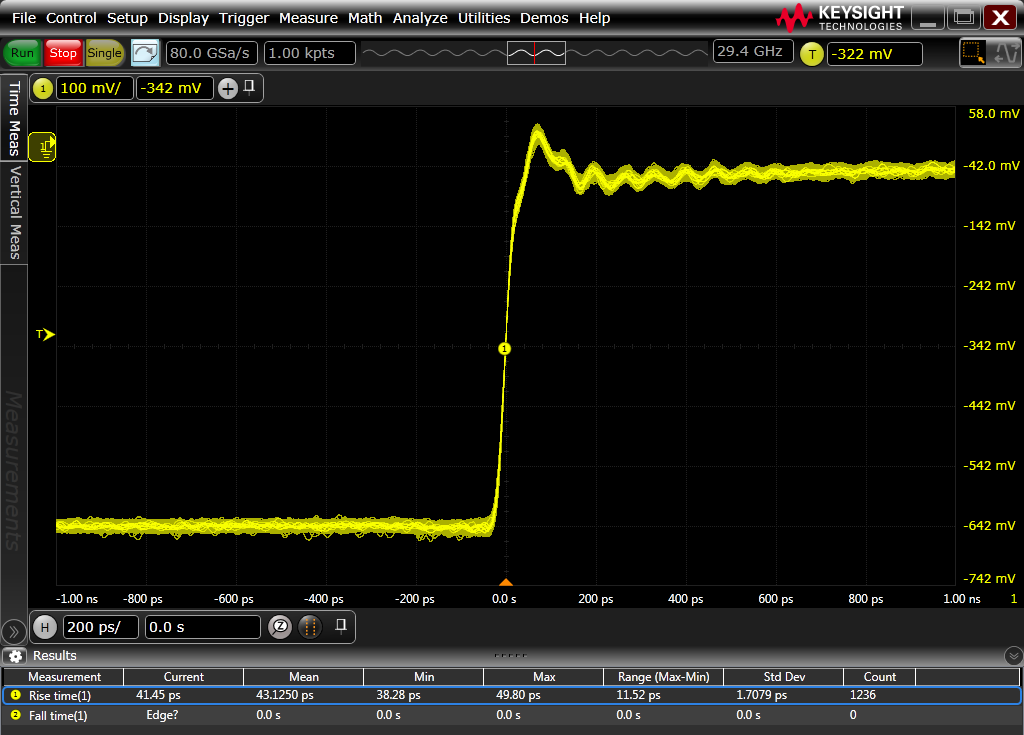
Task: Click the horizontal H icon
Action: pyautogui.click(x=44, y=628)
